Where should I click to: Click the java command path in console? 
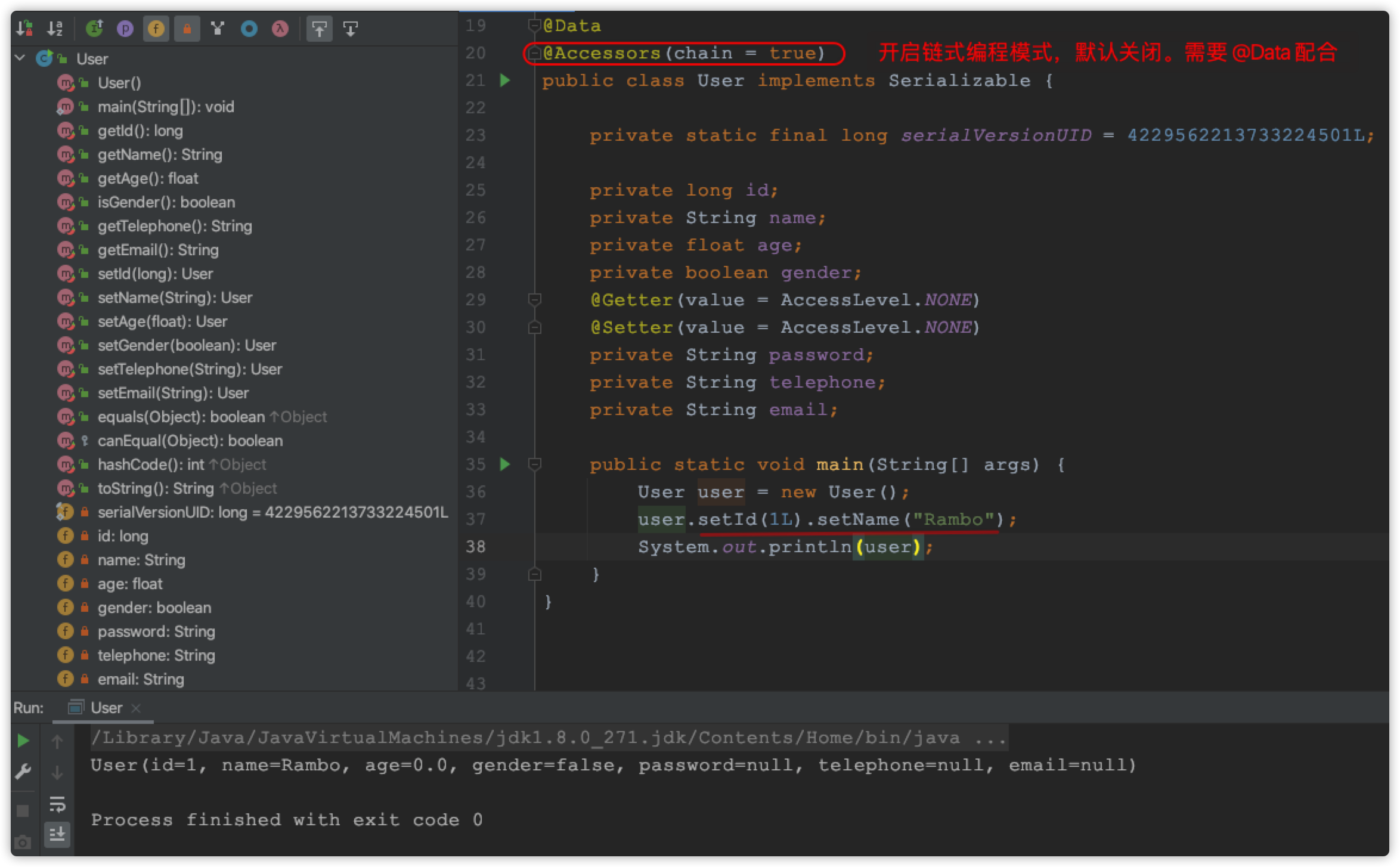pyautogui.click(x=549, y=738)
